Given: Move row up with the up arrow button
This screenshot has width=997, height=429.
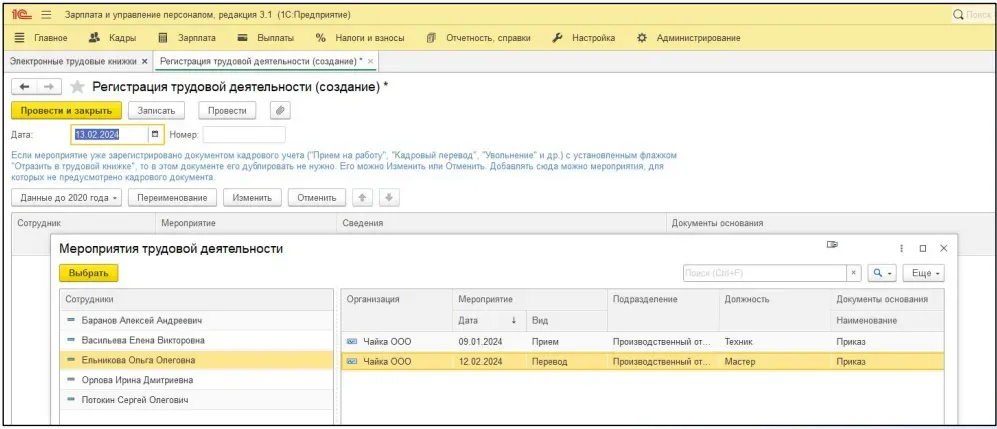Looking at the screenshot, I should (362, 198).
